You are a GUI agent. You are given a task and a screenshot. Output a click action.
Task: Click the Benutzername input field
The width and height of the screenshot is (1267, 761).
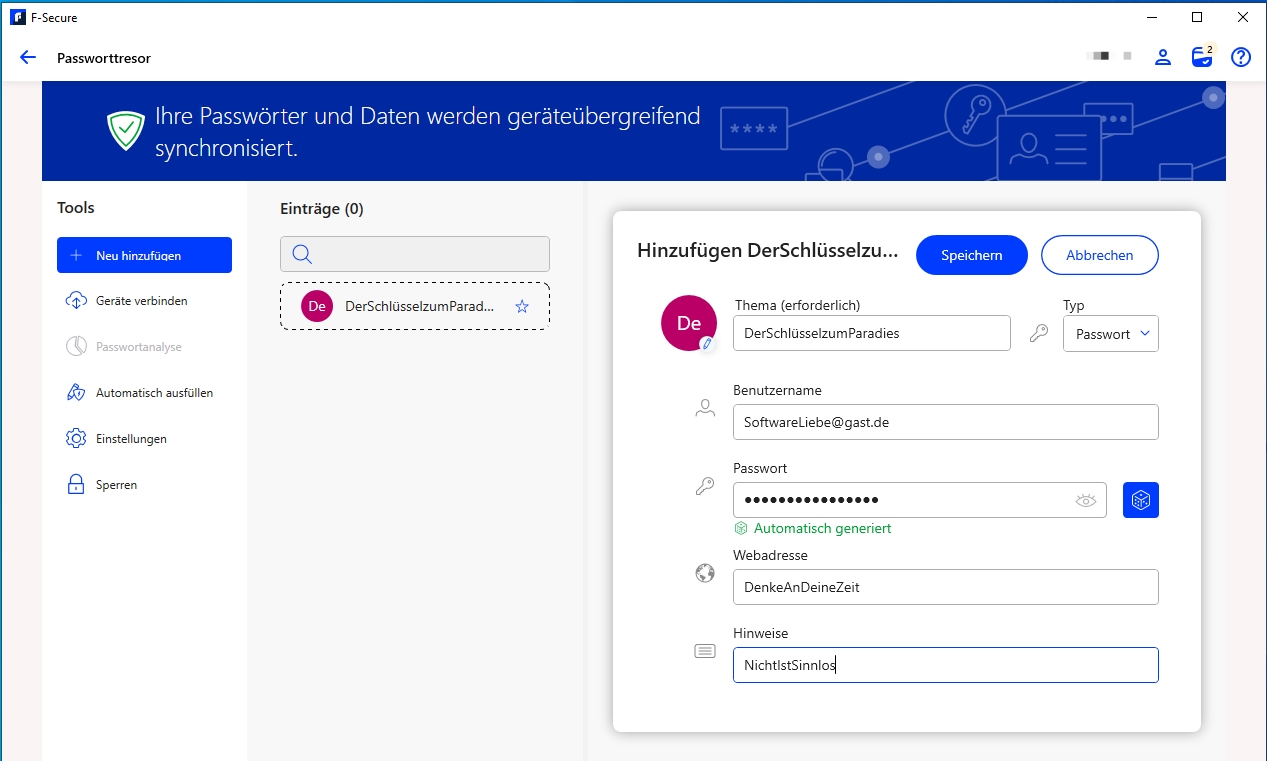945,422
